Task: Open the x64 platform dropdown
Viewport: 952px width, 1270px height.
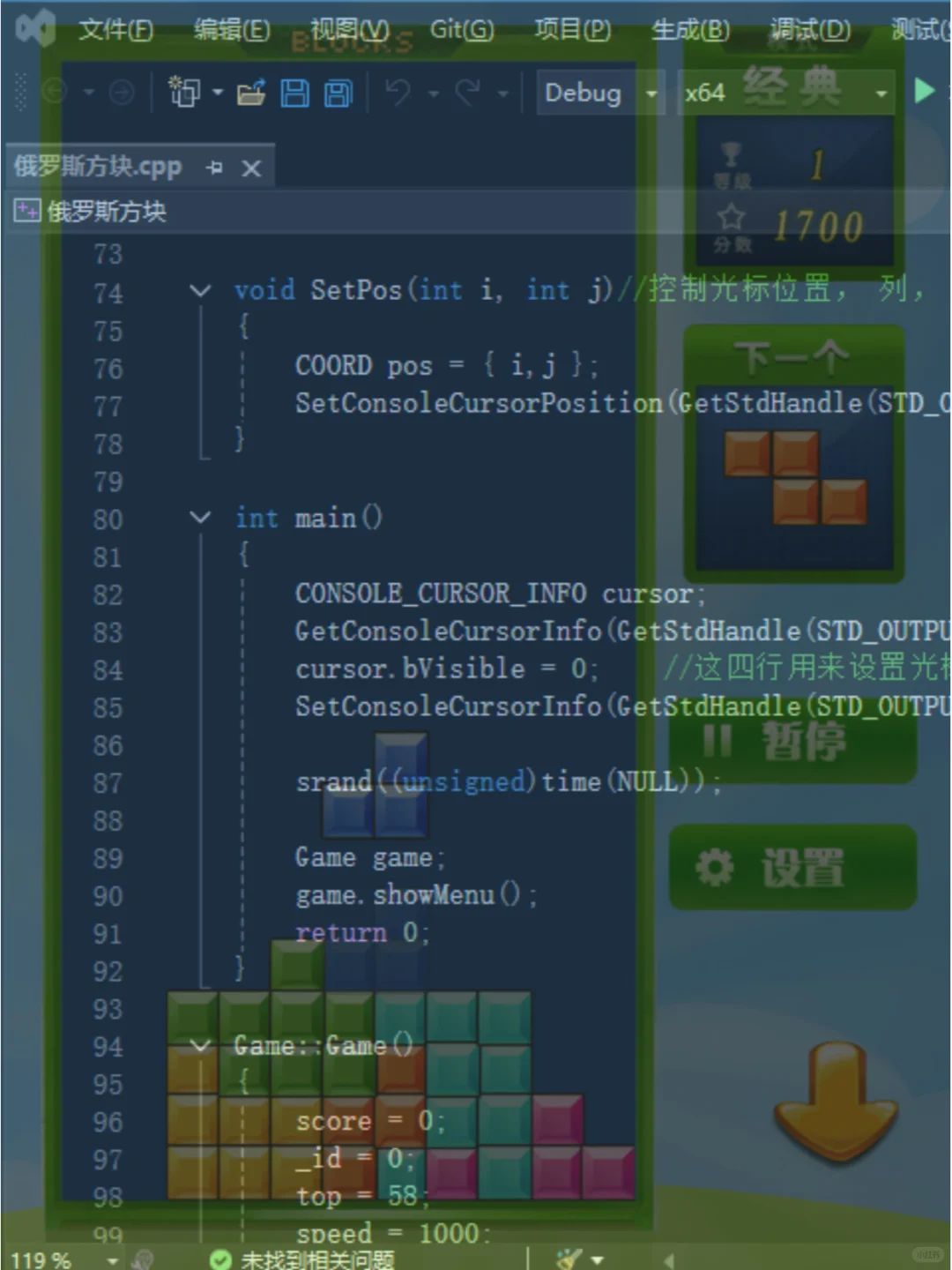Action: 786,93
